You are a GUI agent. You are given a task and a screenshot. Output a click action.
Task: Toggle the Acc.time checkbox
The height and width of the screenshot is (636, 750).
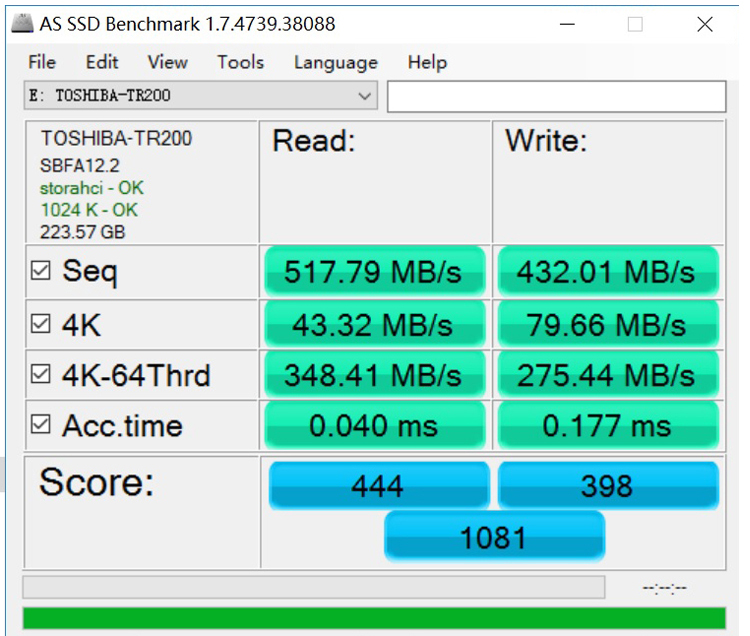click(x=41, y=425)
